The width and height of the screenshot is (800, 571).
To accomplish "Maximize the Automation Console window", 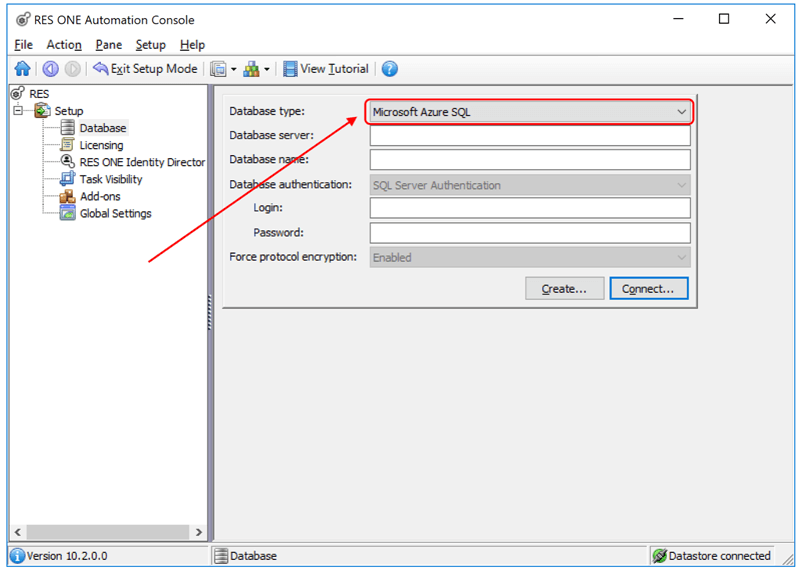I will pyautogui.click(x=723, y=19).
